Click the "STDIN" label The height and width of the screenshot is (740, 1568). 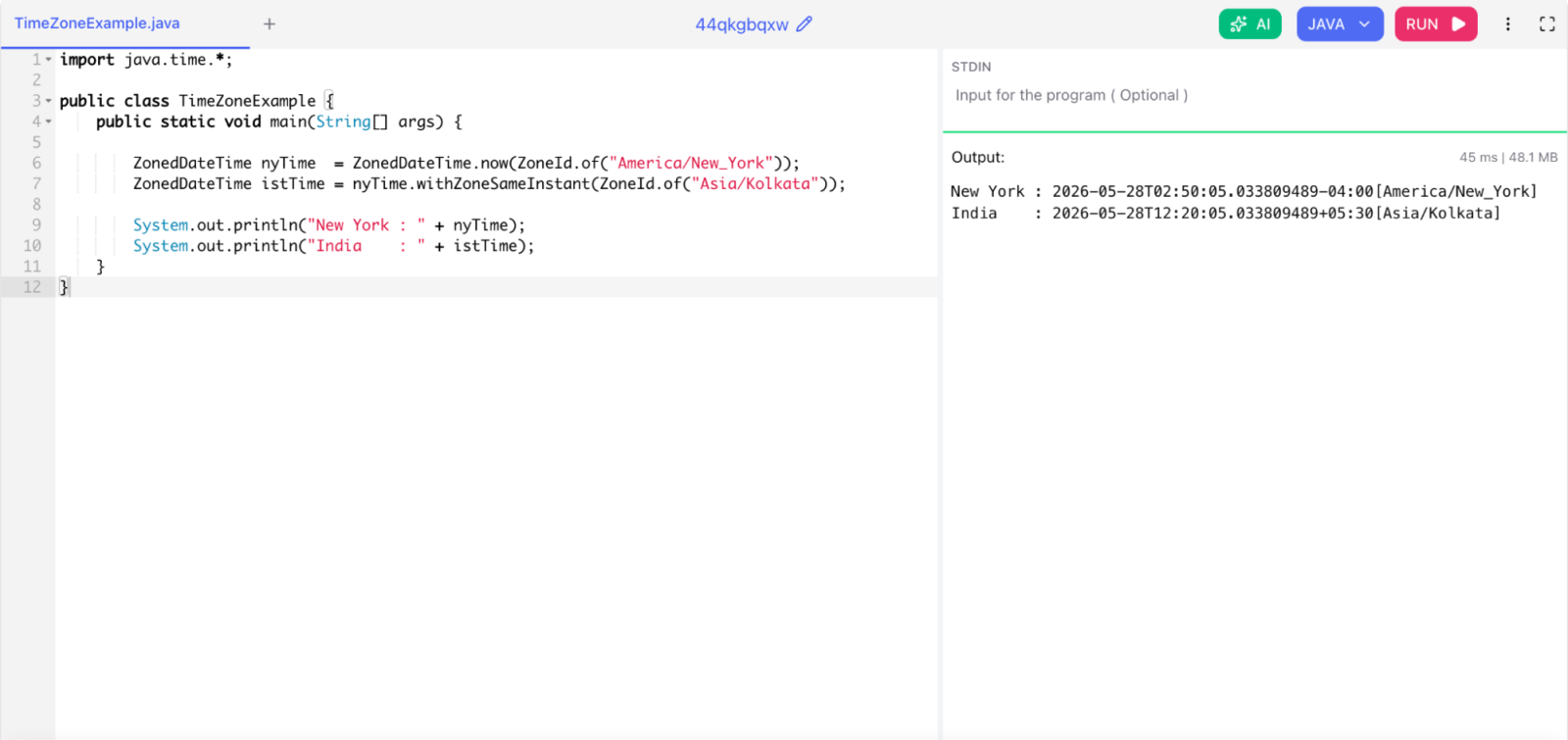coord(971,67)
